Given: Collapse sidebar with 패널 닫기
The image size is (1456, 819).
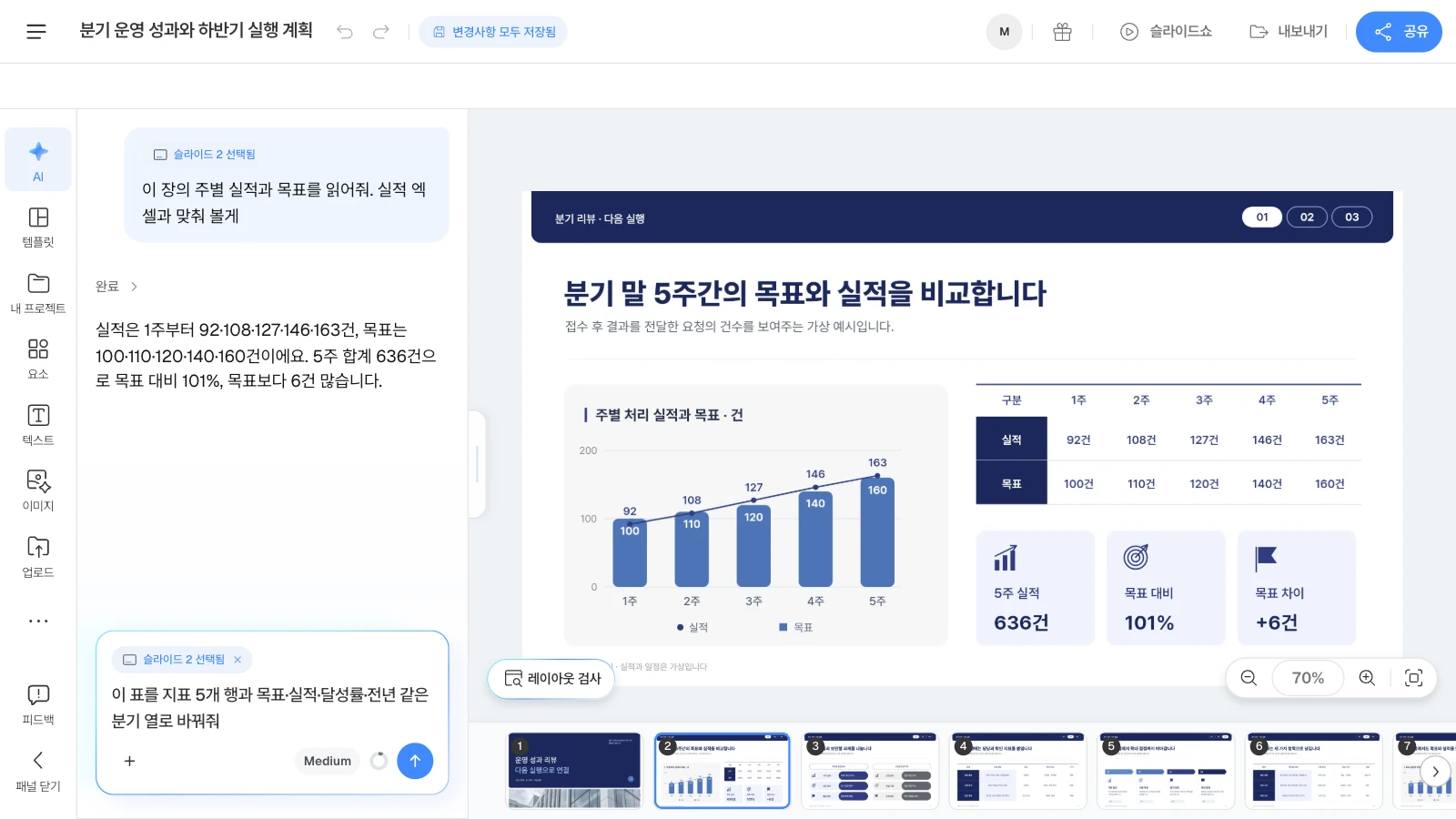Looking at the screenshot, I should tap(38, 772).
